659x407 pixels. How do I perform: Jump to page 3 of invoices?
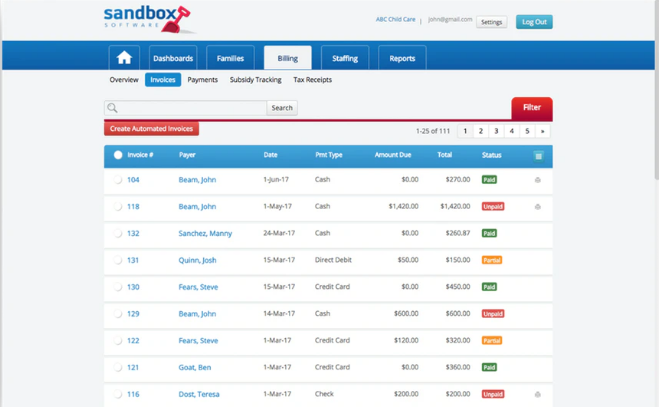click(496, 131)
